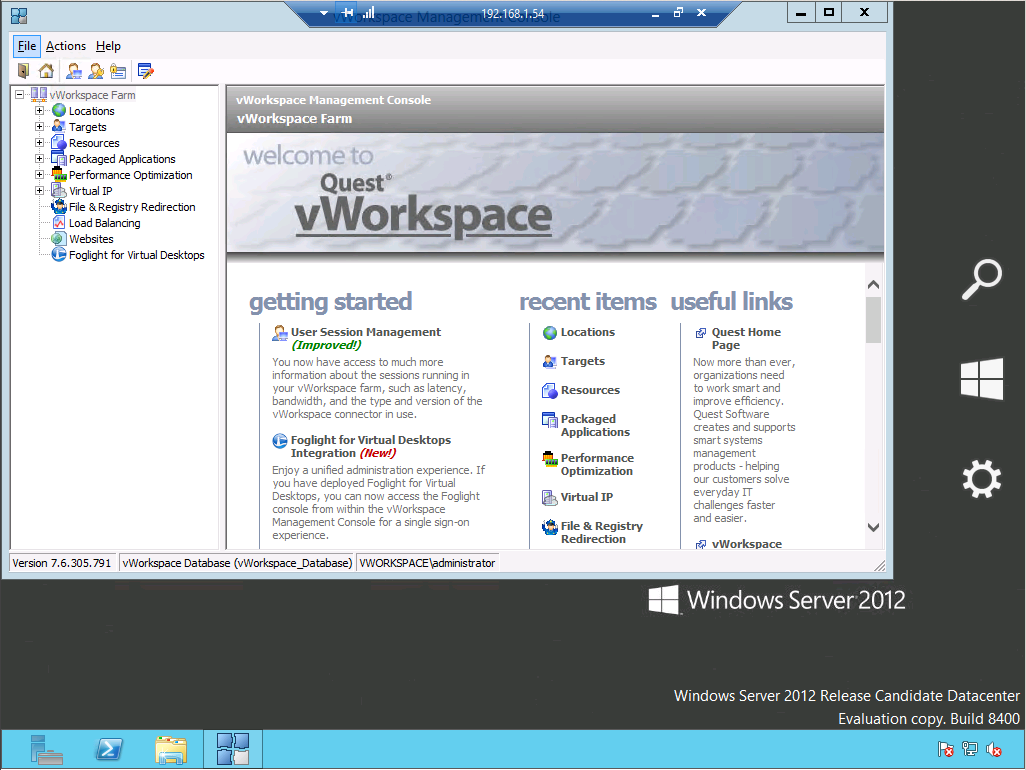This screenshot has width=1026, height=770.
Task: Open the File menu
Action: tap(27, 46)
